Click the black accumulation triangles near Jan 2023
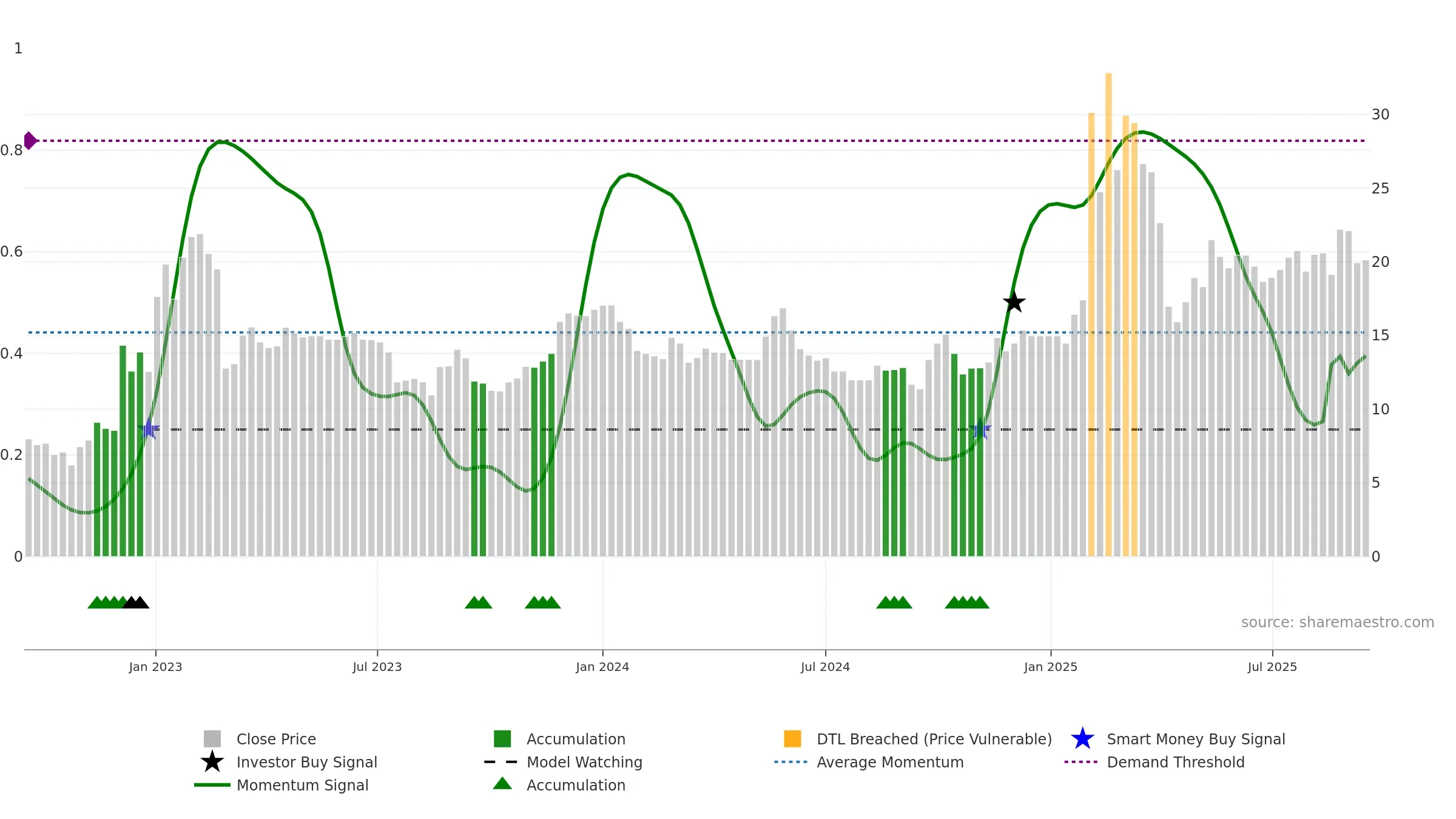This screenshot has height=819, width=1456. [x=136, y=602]
